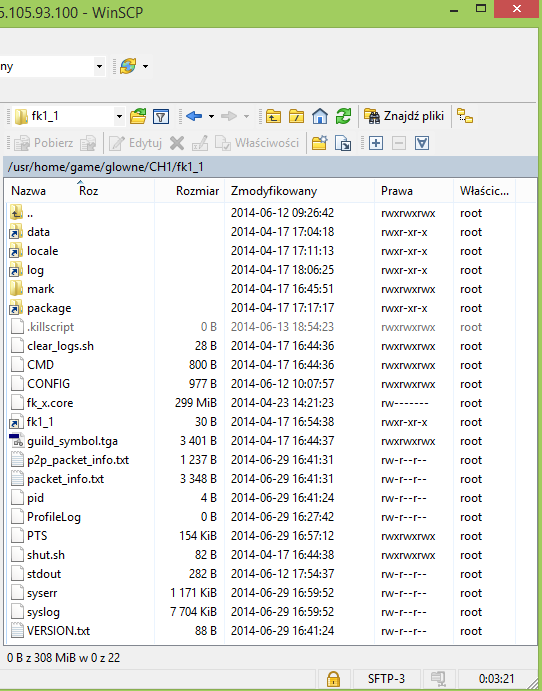Expand the back navigation history arrow
542x691 pixels.
pyautogui.click(x=212, y=117)
